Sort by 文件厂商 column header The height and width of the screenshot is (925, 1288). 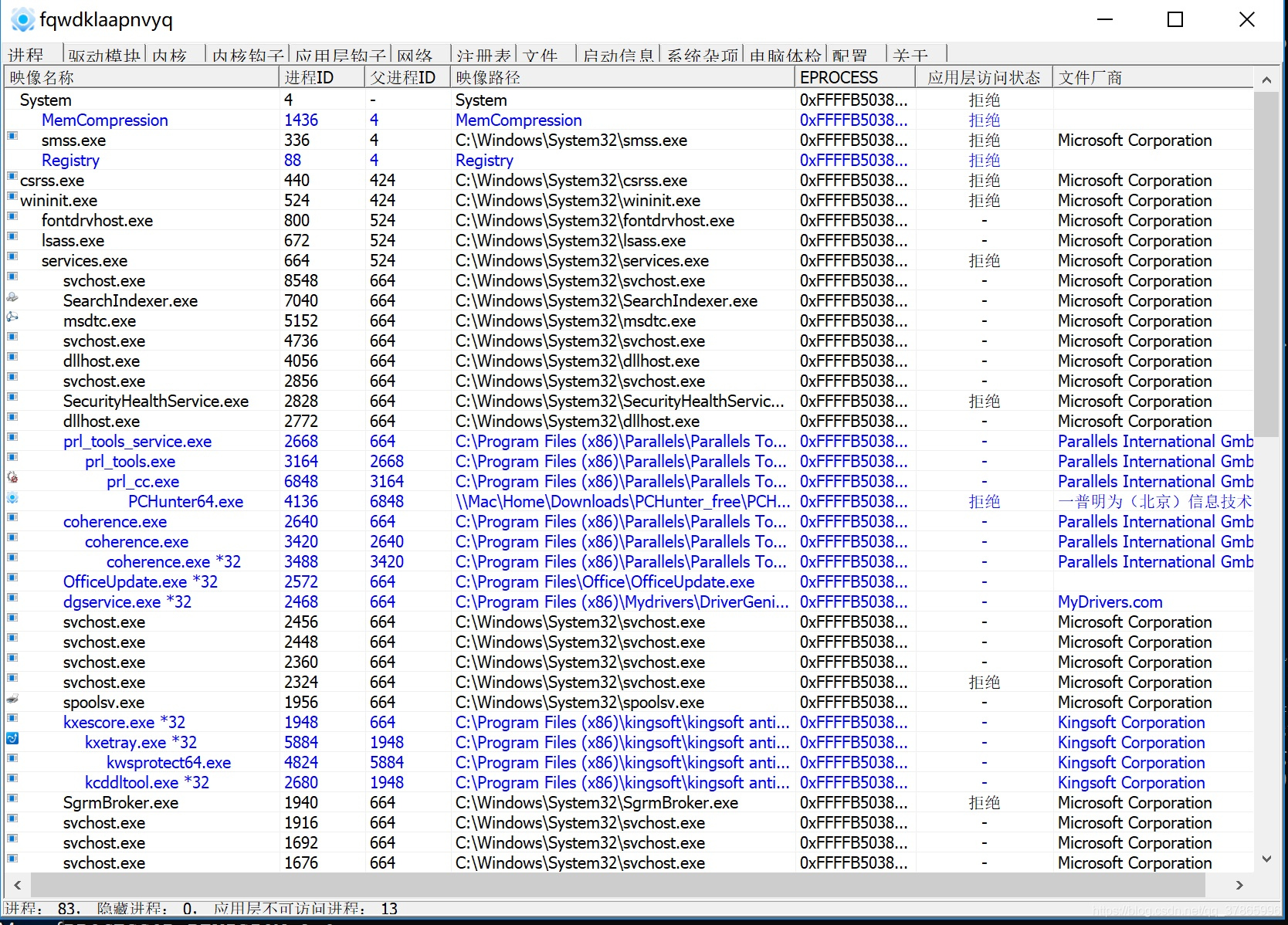pyautogui.click(x=1153, y=78)
